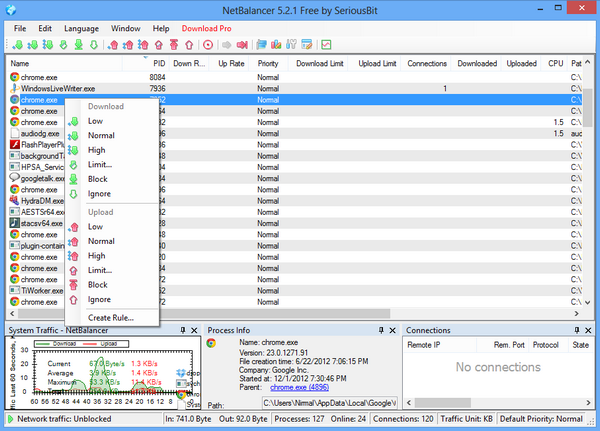The image size is (600, 431).
Task: Choose Low under Download in context menu
Action: [112, 121]
